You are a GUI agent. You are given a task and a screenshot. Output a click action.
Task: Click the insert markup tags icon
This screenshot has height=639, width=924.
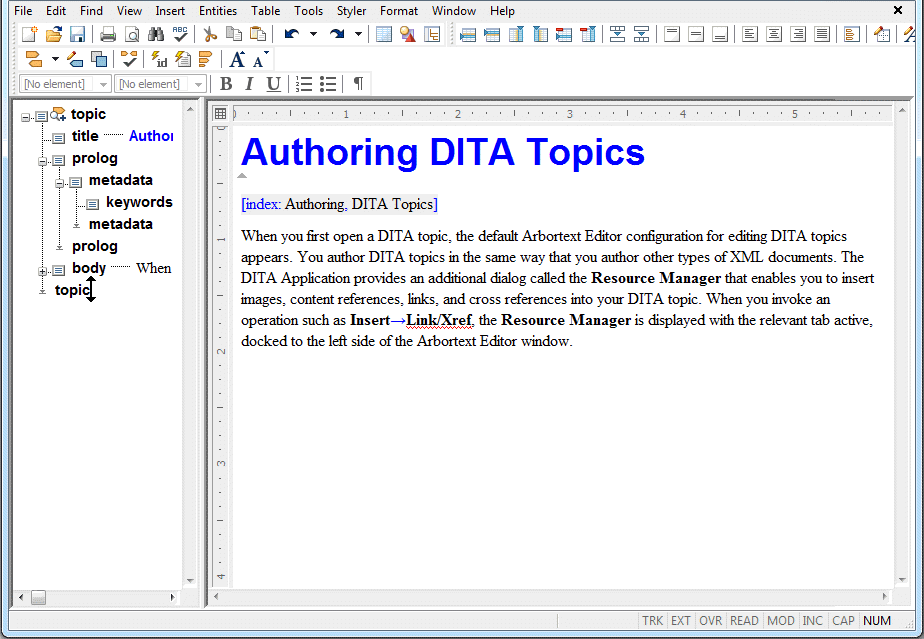[x=34, y=59]
